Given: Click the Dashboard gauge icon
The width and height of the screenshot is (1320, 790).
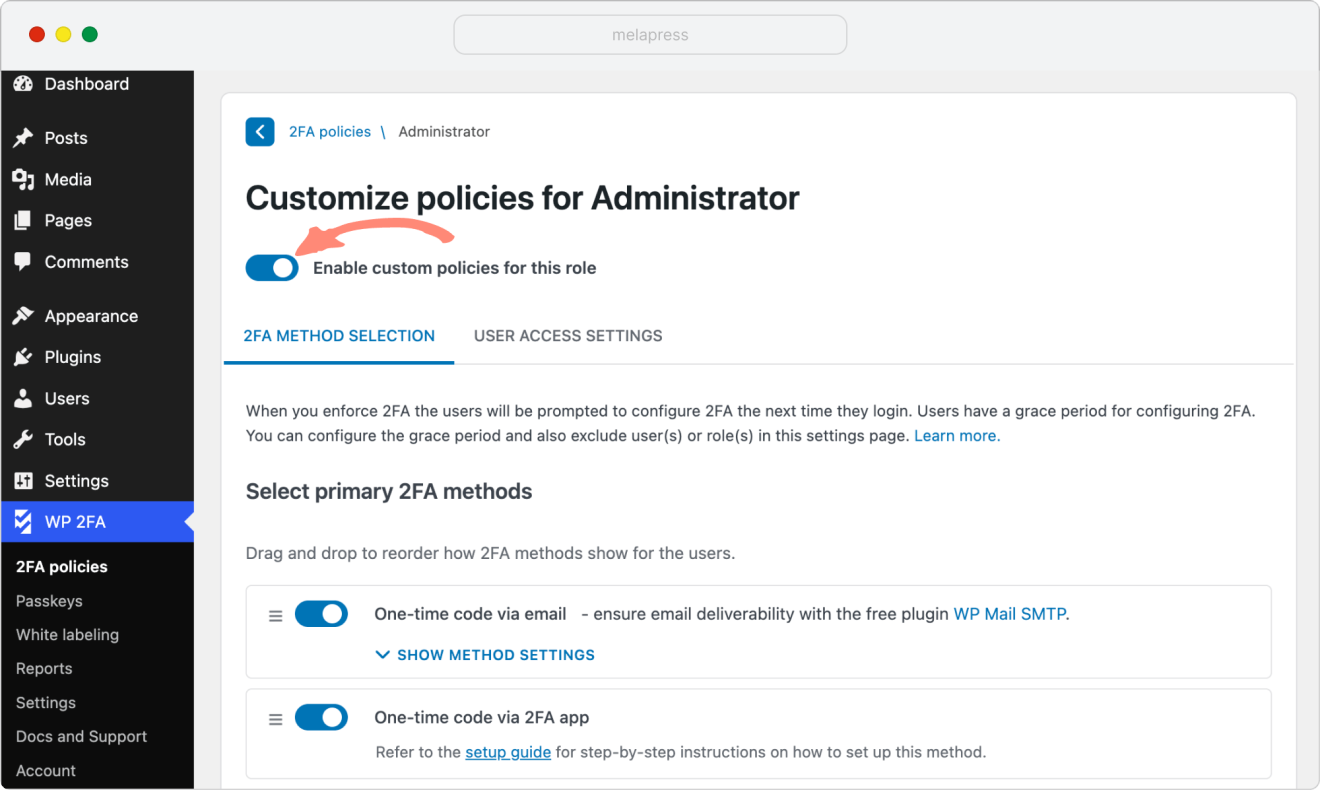Looking at the screenshot, I should [23, 84].
